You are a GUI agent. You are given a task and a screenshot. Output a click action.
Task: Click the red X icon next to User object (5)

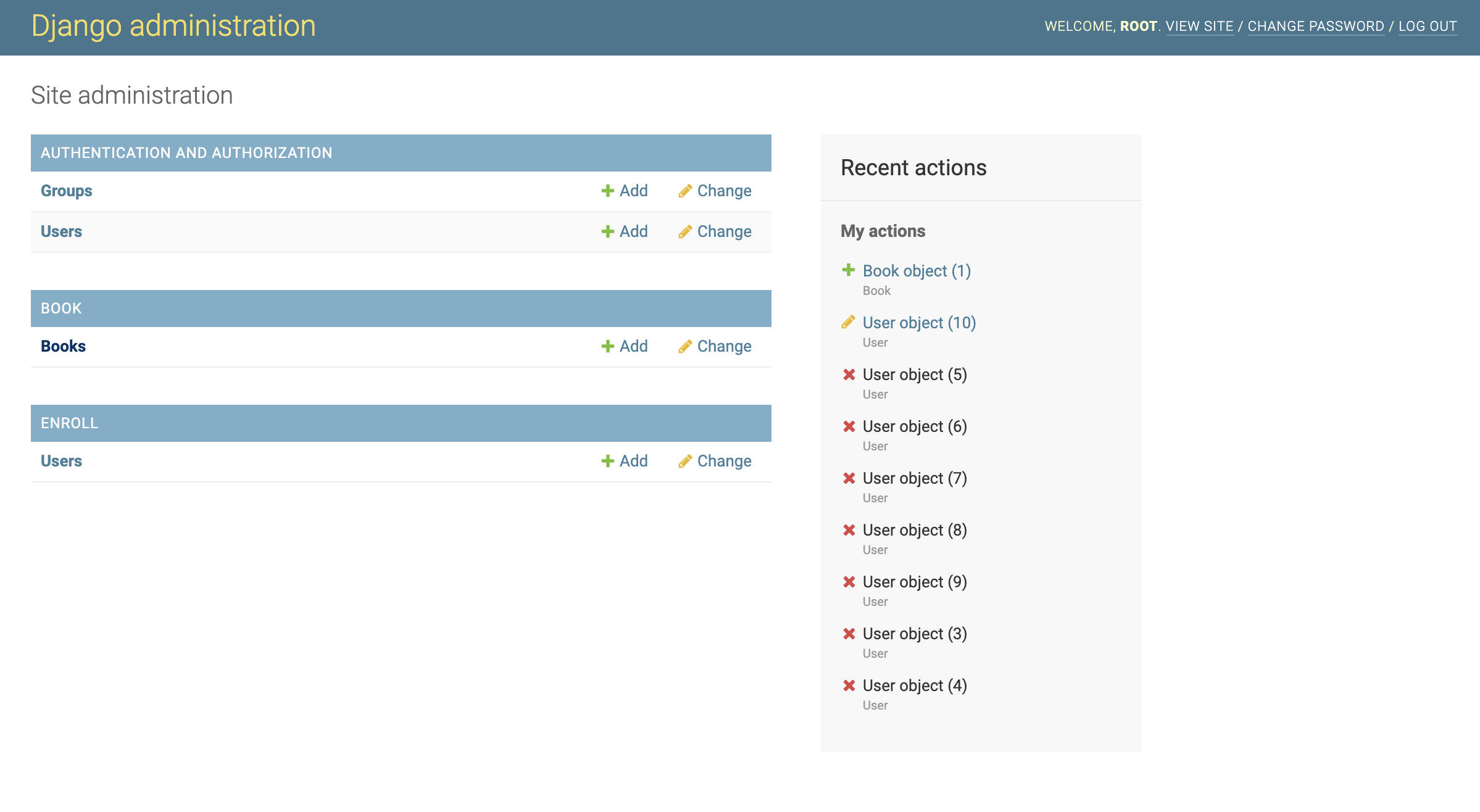pyautogui.click(x=849, y=375)
